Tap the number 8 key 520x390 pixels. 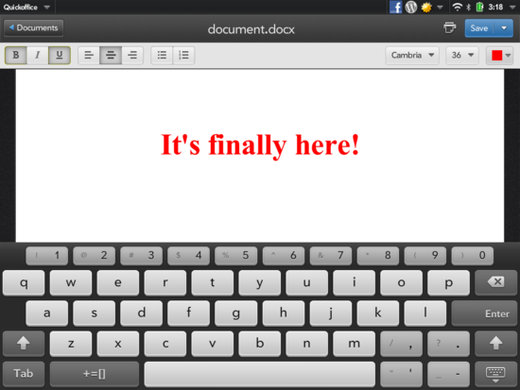tap(378, 256)
